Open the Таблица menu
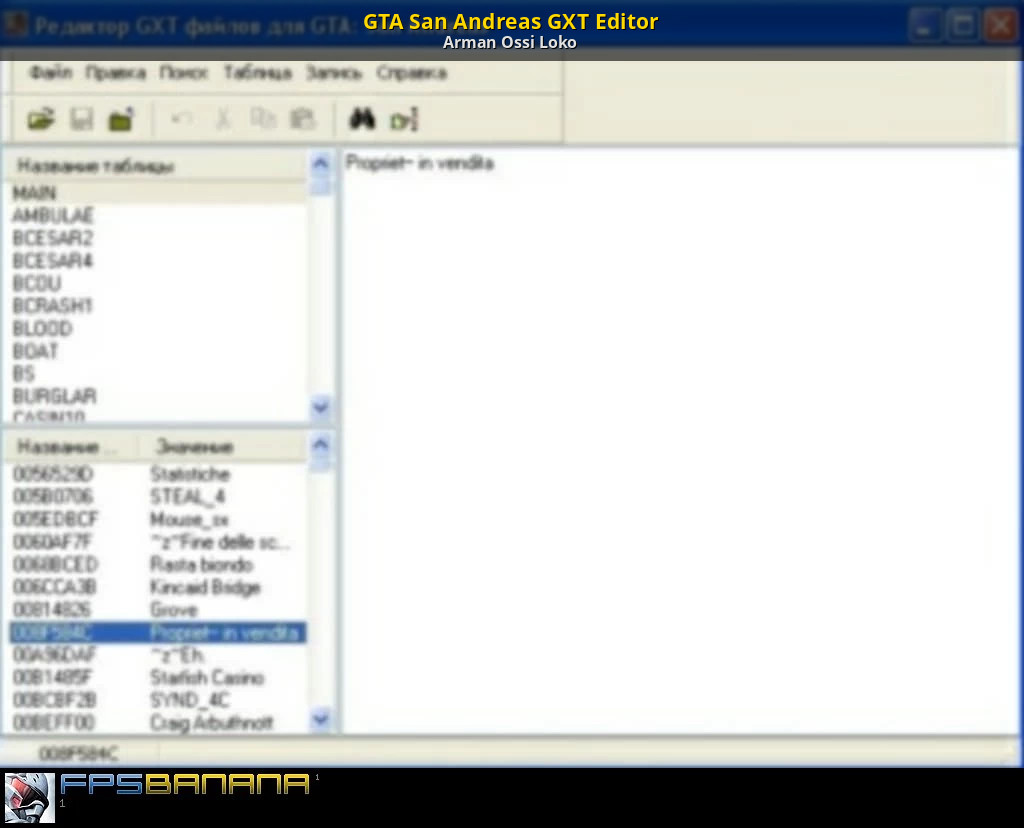Image resolution: width=1024 pixels, height=828 pixels. click(257, 73)
